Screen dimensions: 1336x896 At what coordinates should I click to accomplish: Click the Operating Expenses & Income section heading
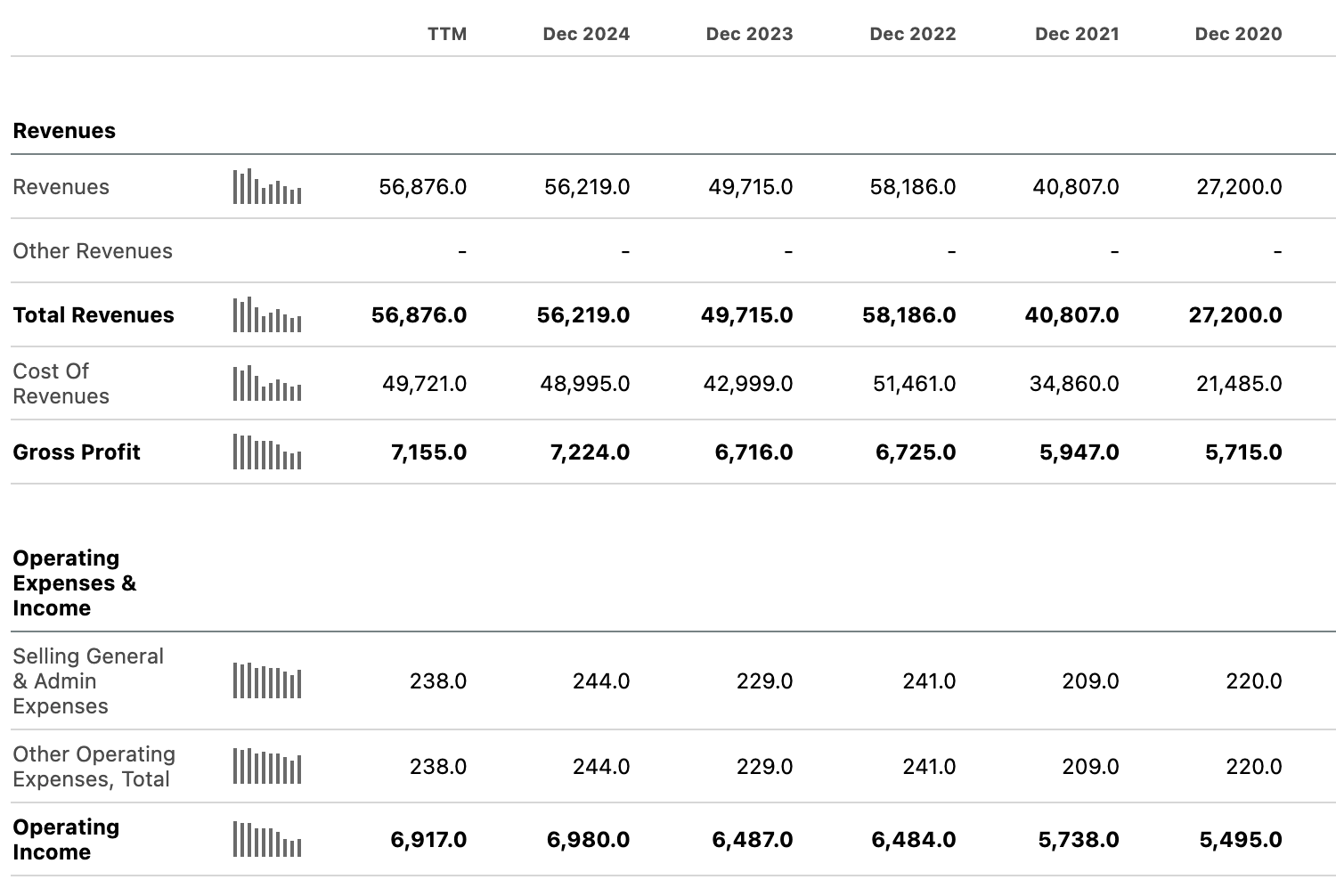click(x=75, y=583)
